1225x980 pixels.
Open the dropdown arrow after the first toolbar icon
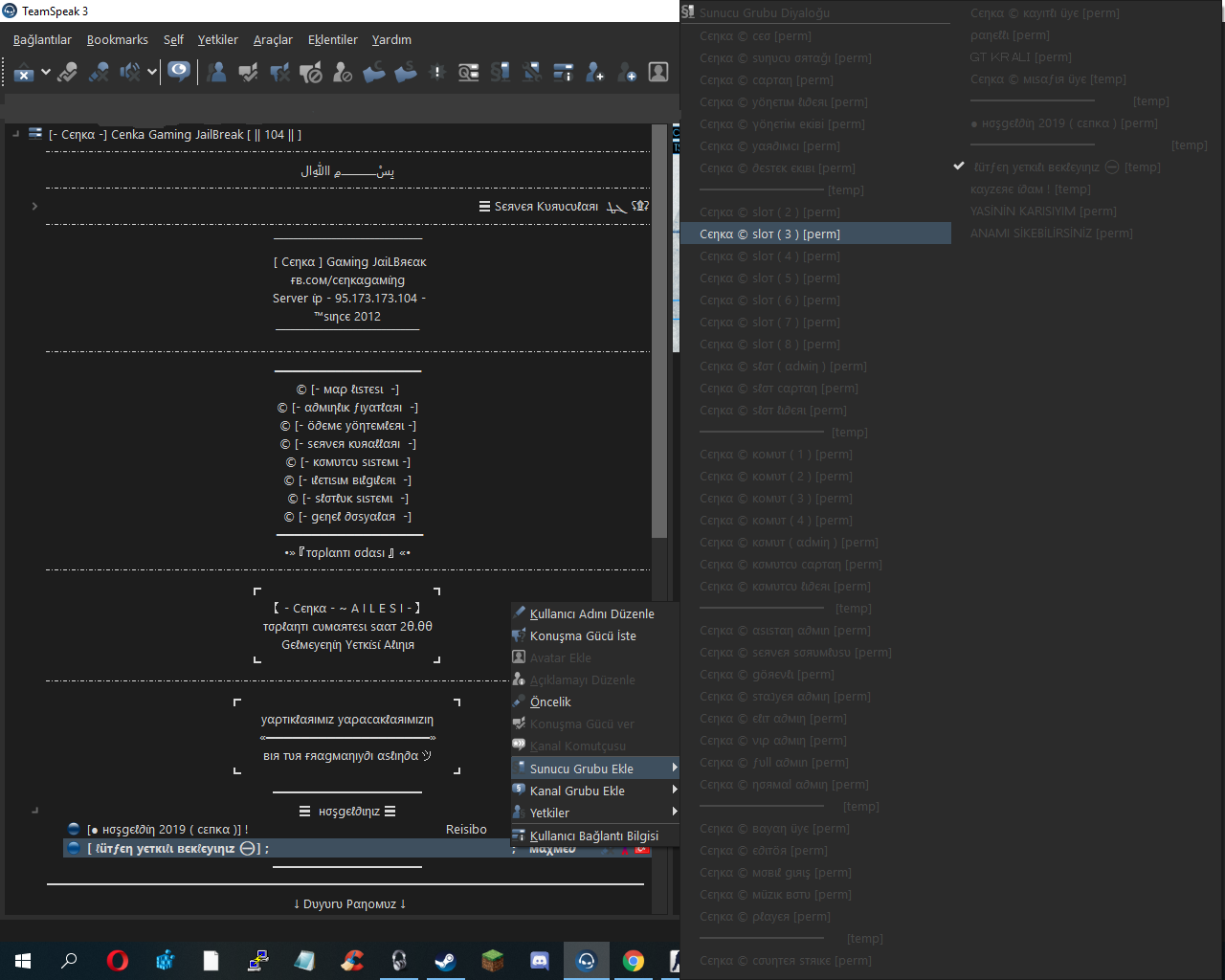click(45, 72)
